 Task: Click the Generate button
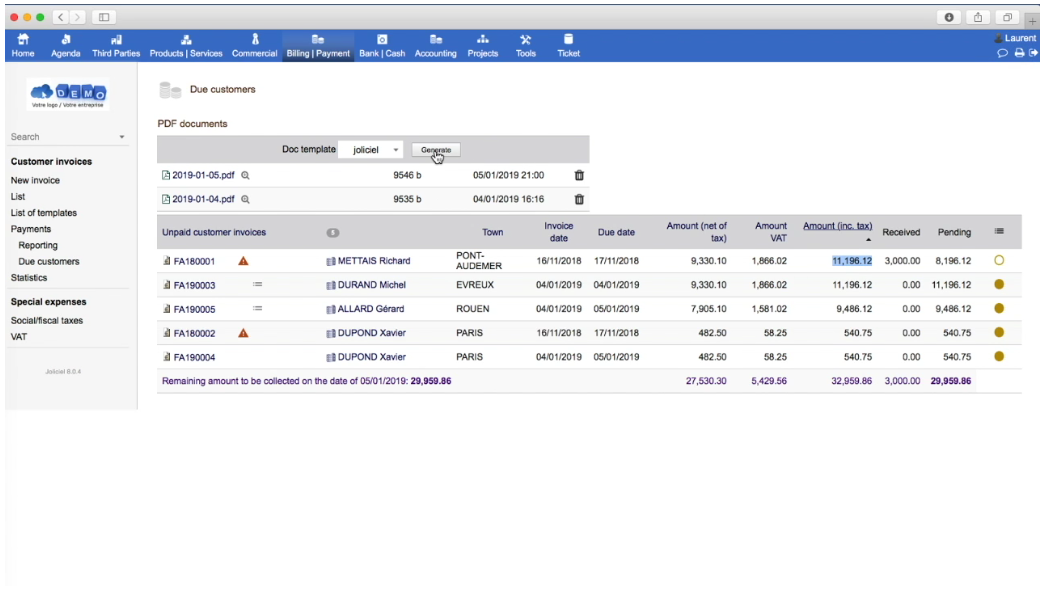(436, 150)
